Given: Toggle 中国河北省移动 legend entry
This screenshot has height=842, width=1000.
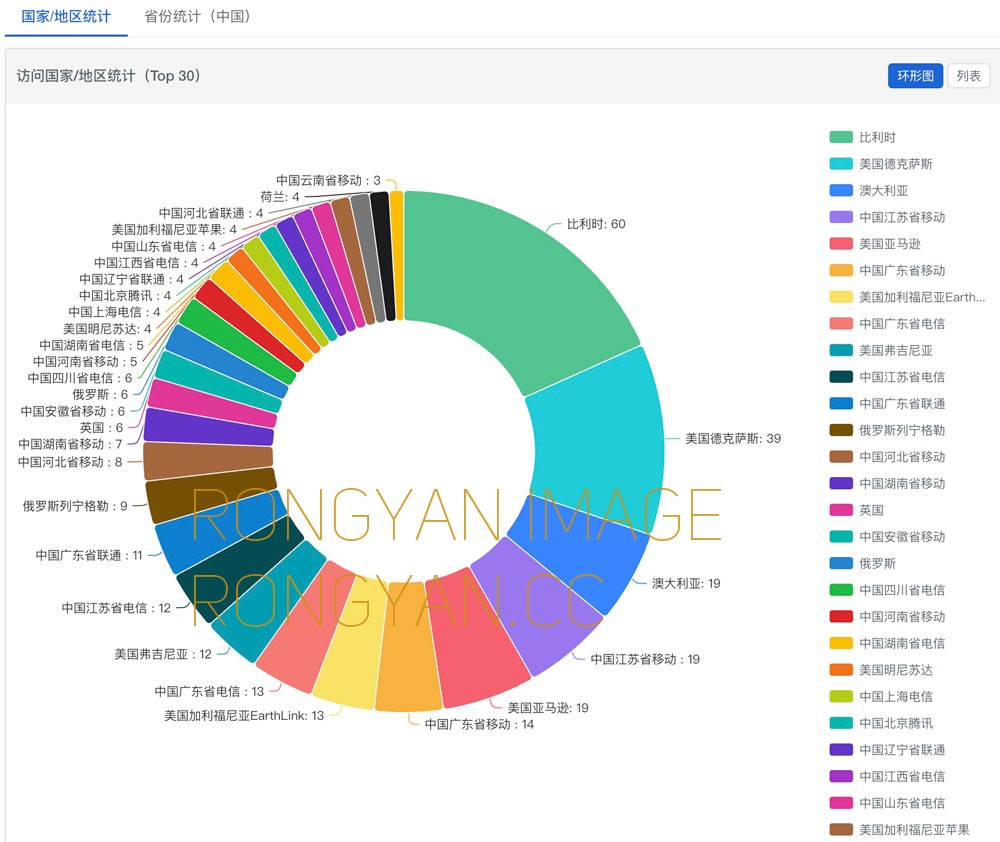Looking at the screenshot, I should click(887, 457).
